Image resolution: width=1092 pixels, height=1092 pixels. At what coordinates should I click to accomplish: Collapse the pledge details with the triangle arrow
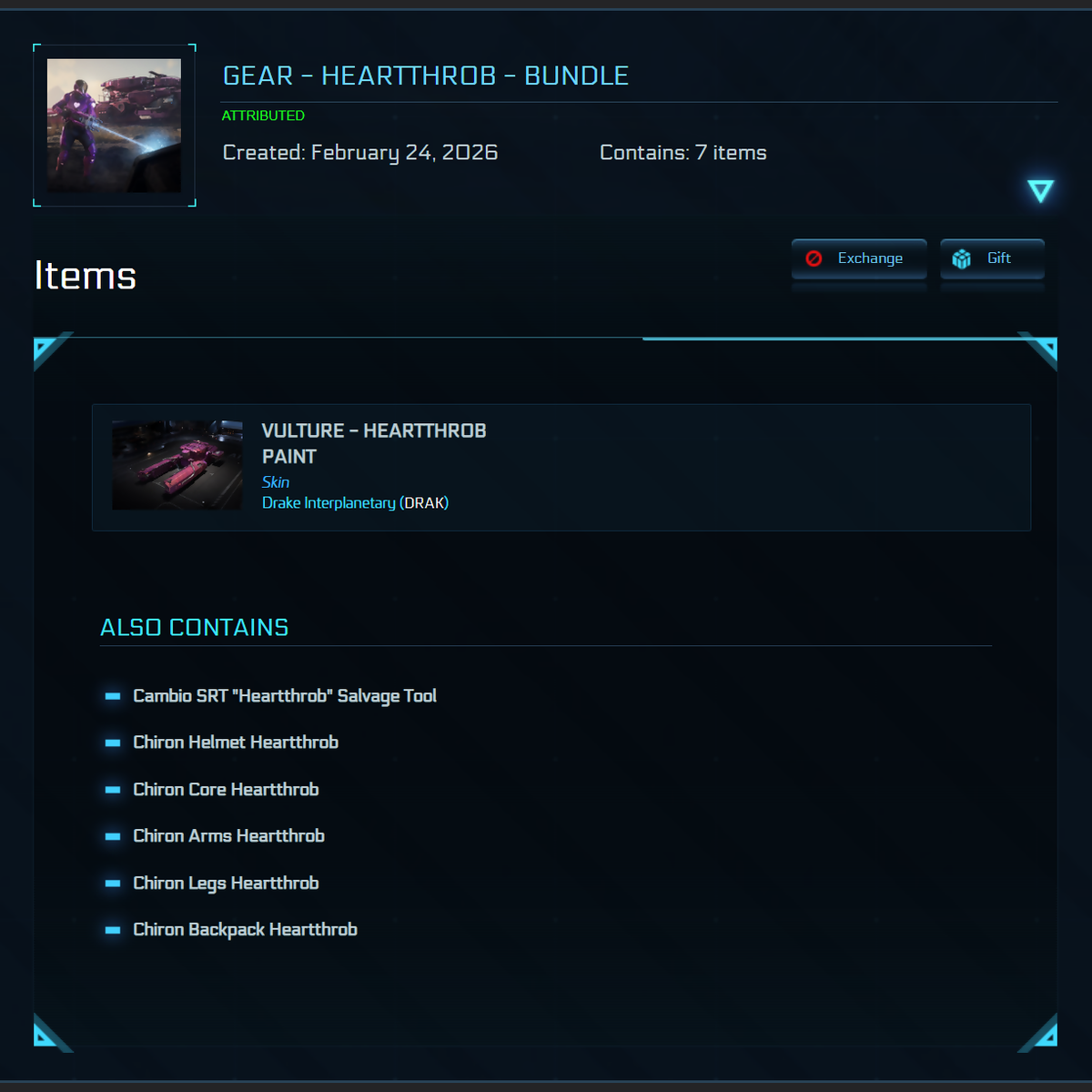(x=1040, y=191)
